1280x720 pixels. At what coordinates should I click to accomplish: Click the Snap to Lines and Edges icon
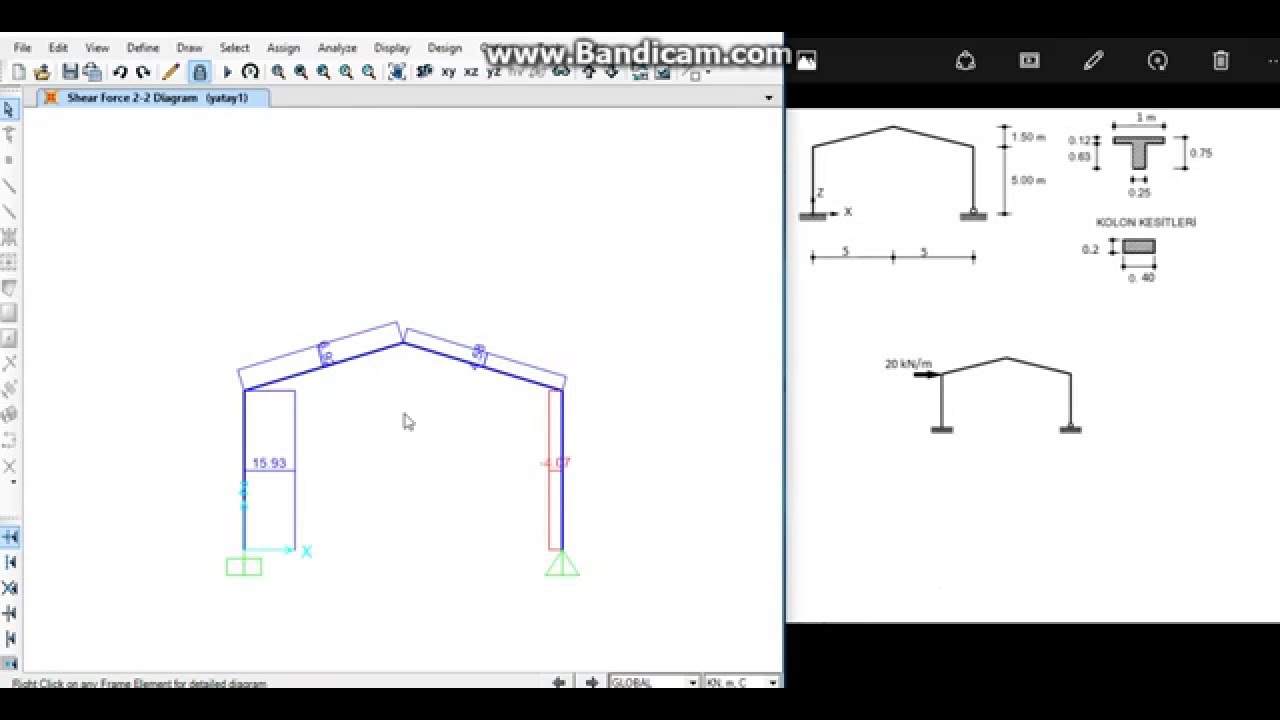(10, 638)
